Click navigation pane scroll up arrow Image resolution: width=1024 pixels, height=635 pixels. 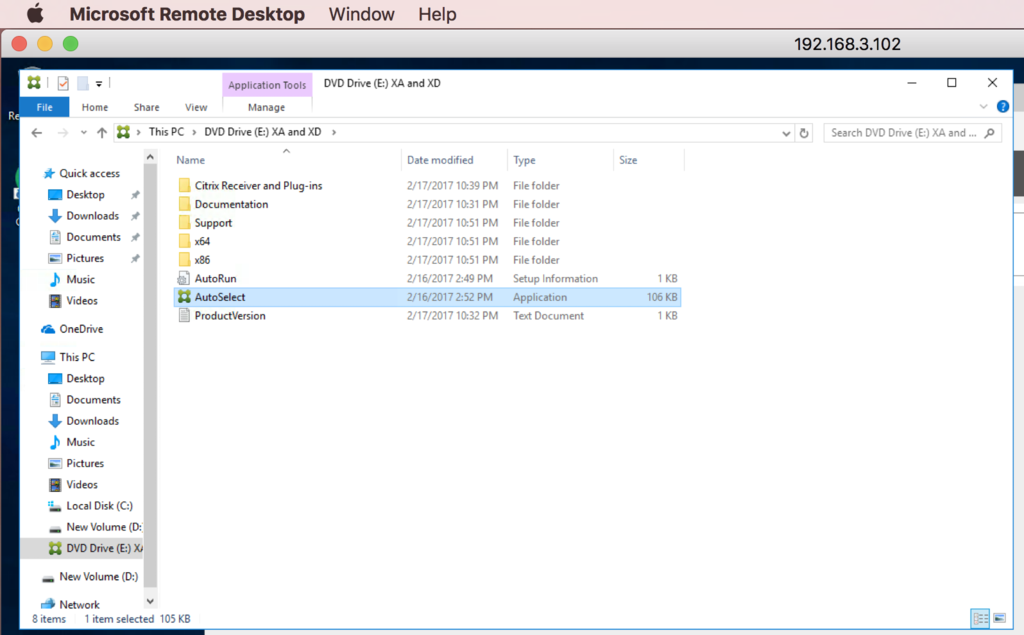[150, 157]
